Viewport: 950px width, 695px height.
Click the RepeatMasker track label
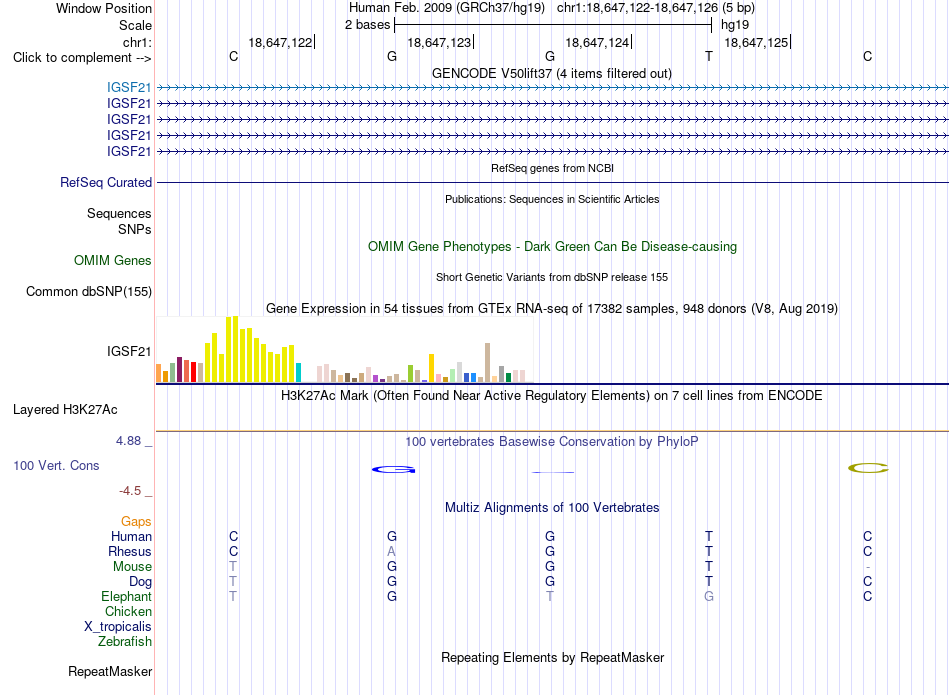point(110,671)
